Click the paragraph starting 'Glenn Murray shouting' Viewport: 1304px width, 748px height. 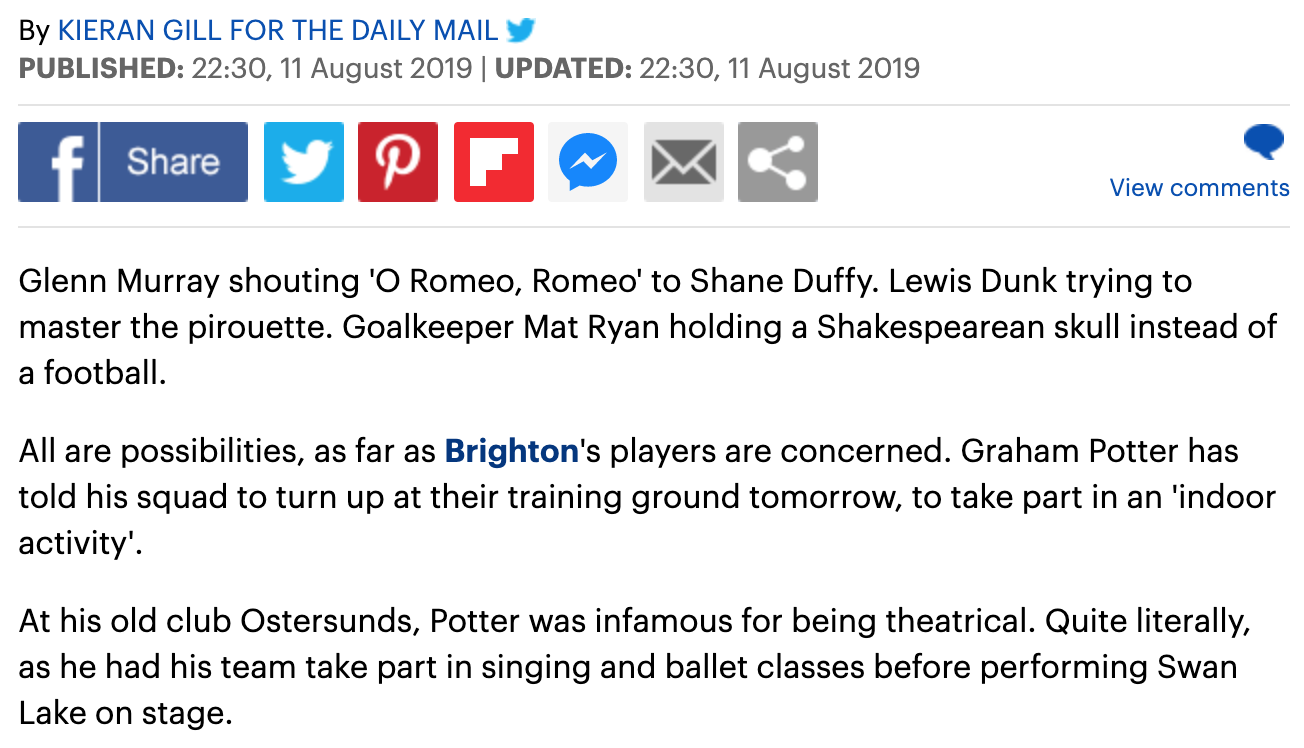tap(648, 327)
